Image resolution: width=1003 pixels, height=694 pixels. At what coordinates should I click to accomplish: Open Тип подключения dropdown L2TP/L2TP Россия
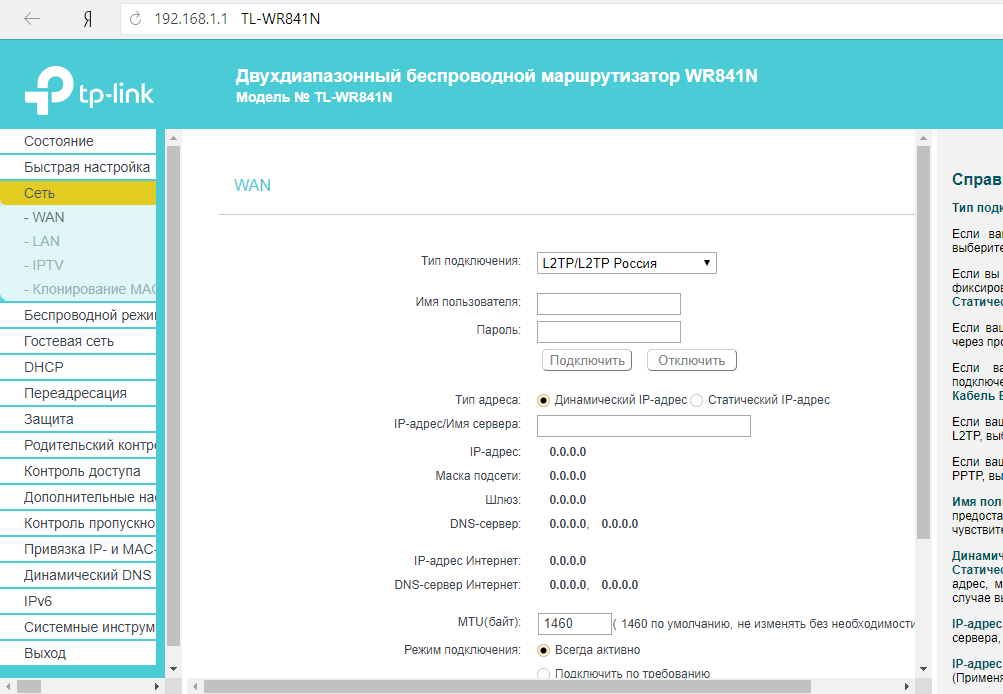click(x=626, y=263)
